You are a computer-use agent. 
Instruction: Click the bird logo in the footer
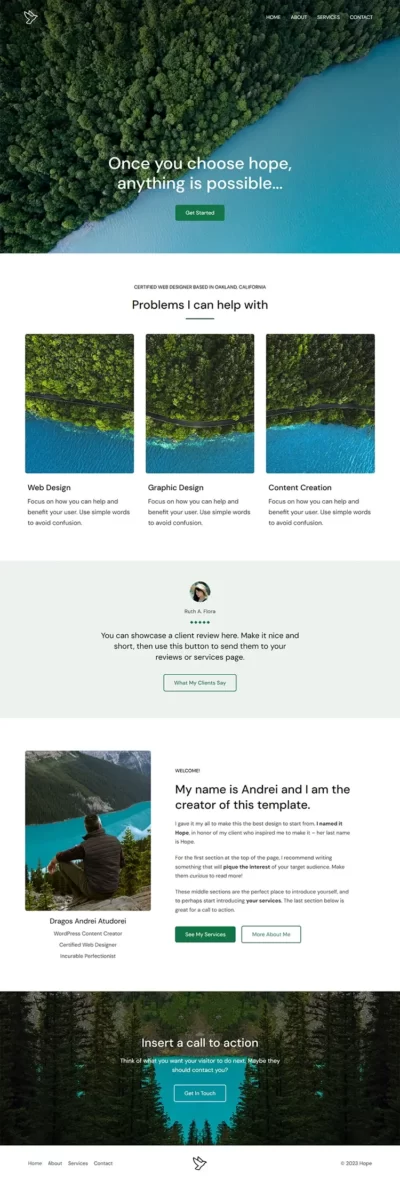(200, 1163)
